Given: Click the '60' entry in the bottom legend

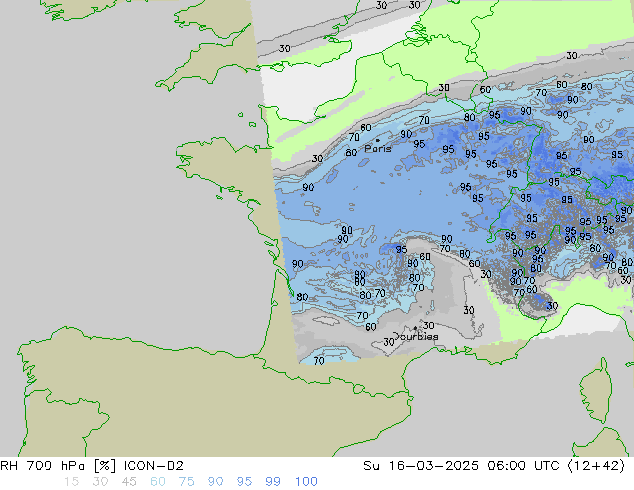Looking at the screenshot, I should coord(158,482).
